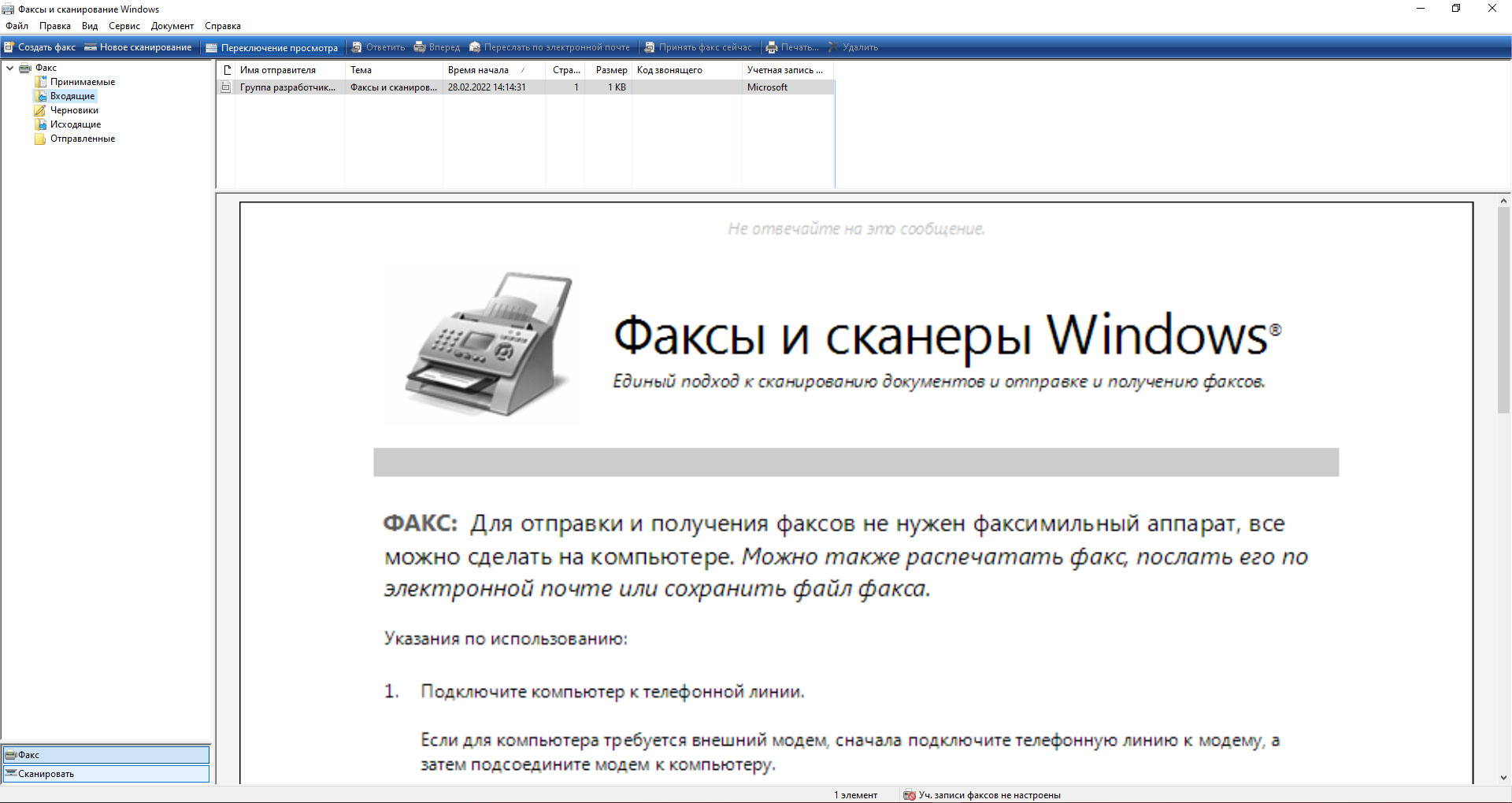Open the Правка menu

(x=55, y=26)
